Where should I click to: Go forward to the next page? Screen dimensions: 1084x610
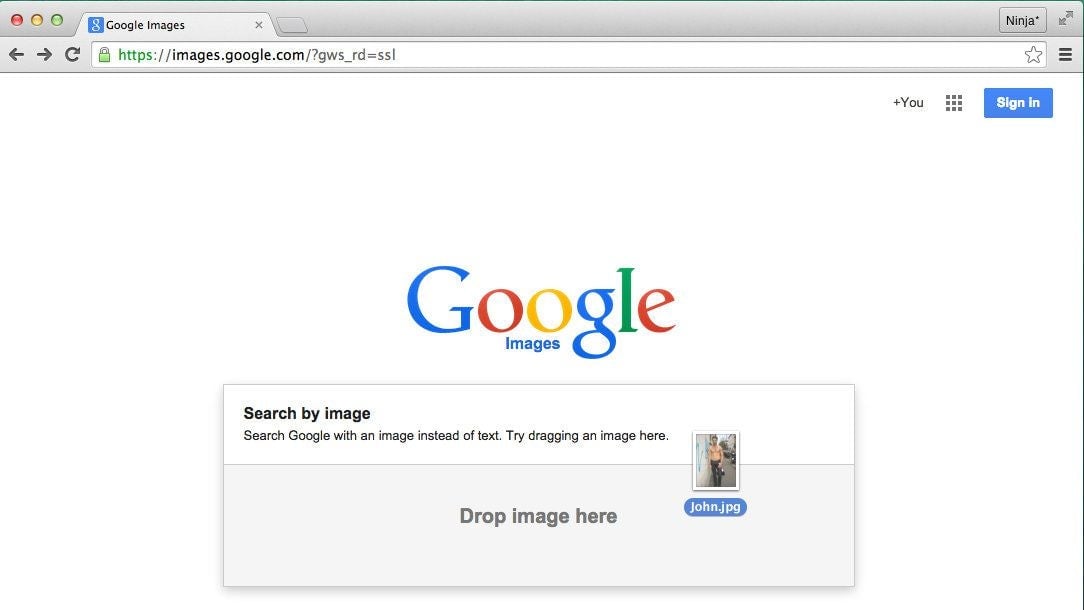click(x=44, y=55)
